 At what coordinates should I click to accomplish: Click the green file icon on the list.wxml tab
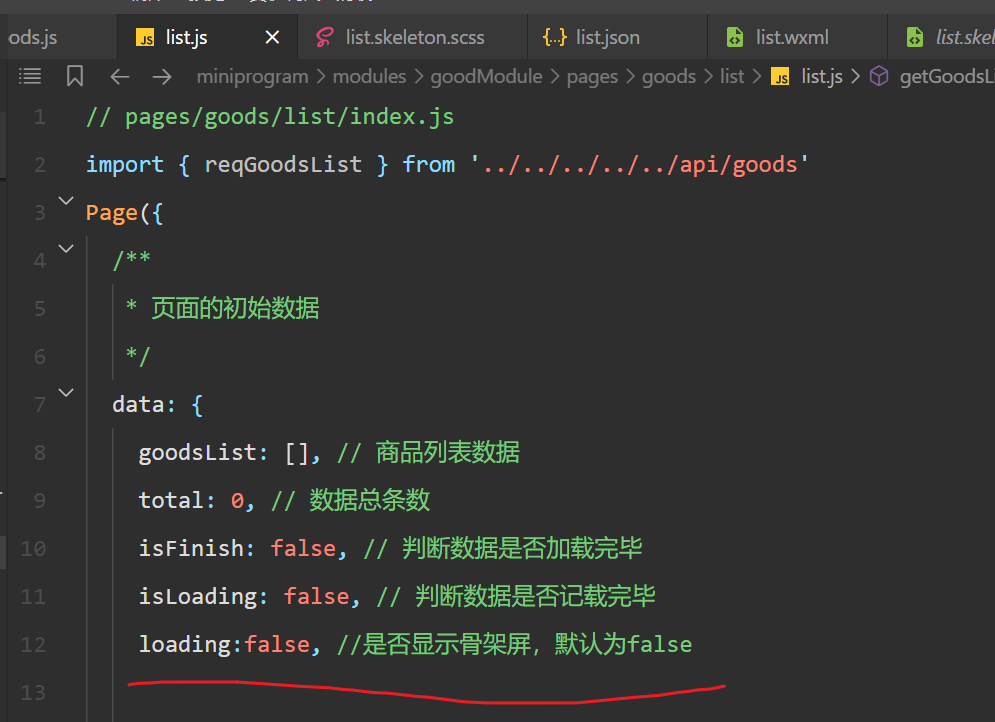point(735,38)
